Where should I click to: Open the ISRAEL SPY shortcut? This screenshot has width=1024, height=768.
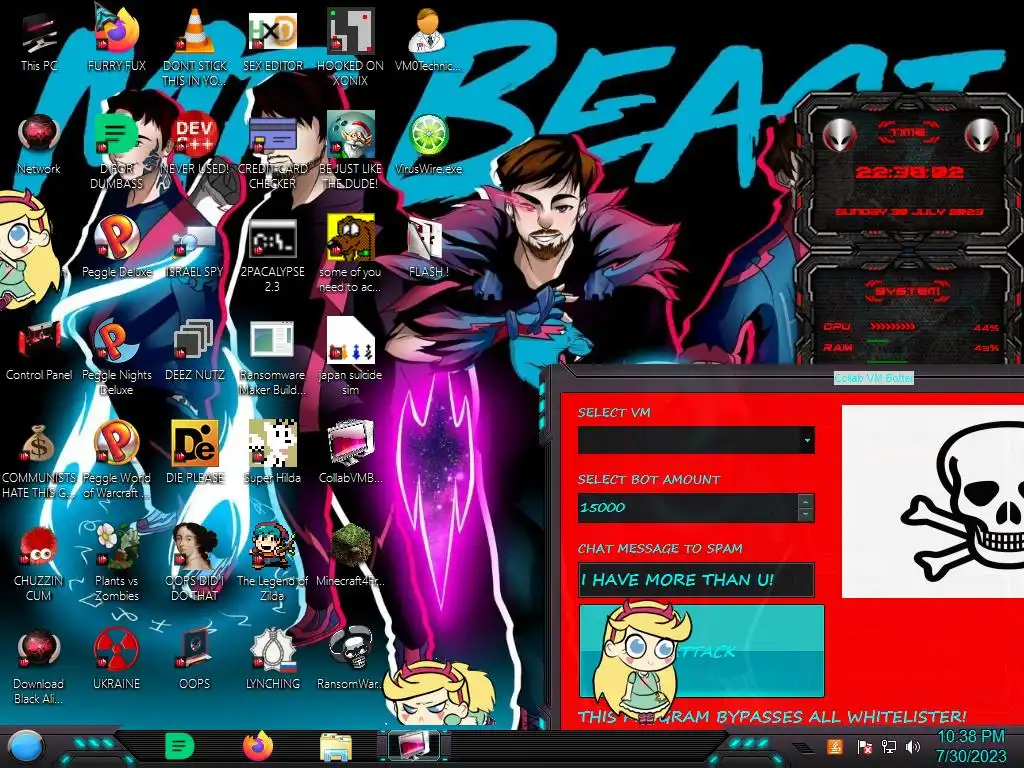click(195, 247)
